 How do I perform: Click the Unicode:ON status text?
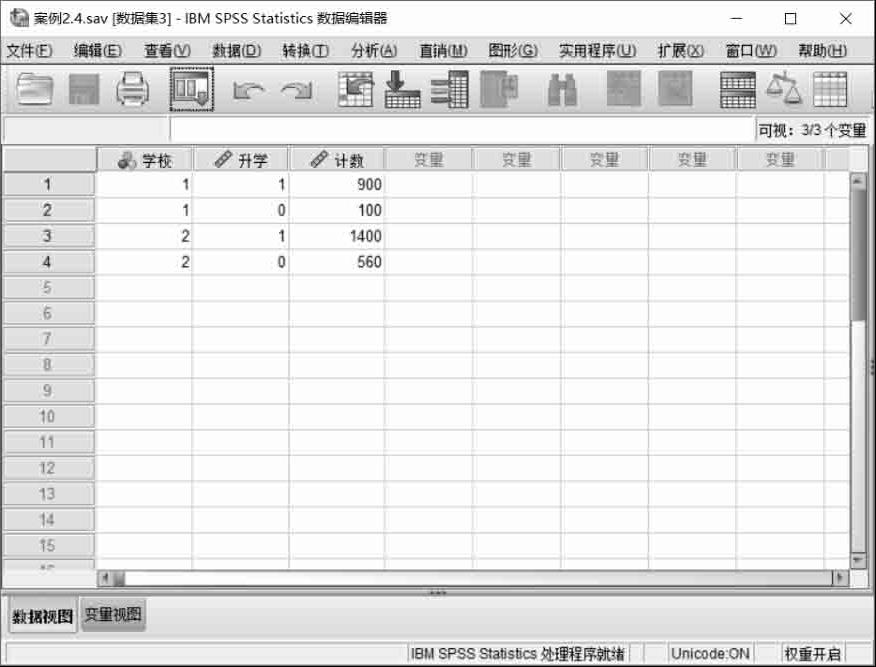pos(710,653)
